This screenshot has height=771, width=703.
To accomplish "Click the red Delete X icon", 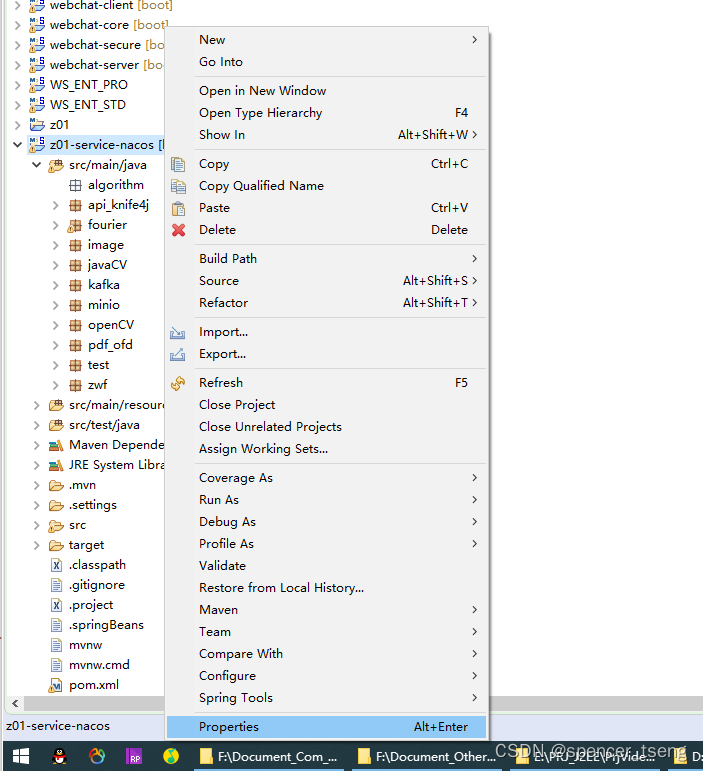I will pyautogui.click(x=178, y=230).
